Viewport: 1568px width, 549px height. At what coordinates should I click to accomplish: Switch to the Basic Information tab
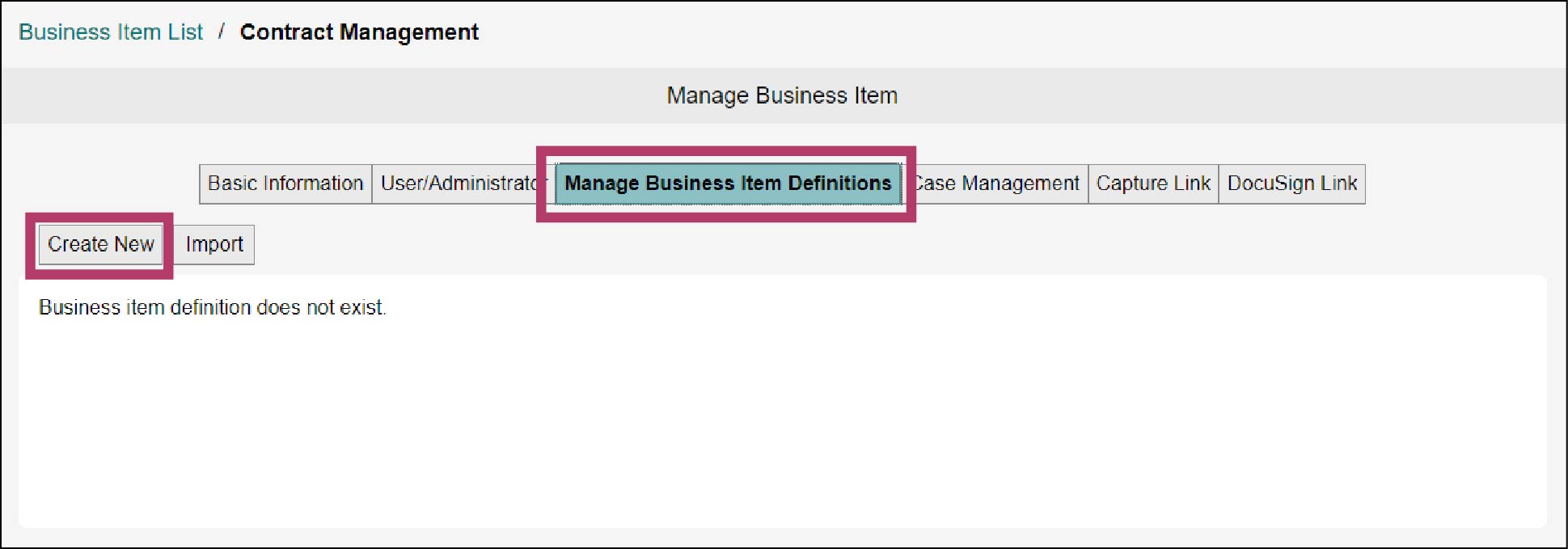(x=285, y=184)
